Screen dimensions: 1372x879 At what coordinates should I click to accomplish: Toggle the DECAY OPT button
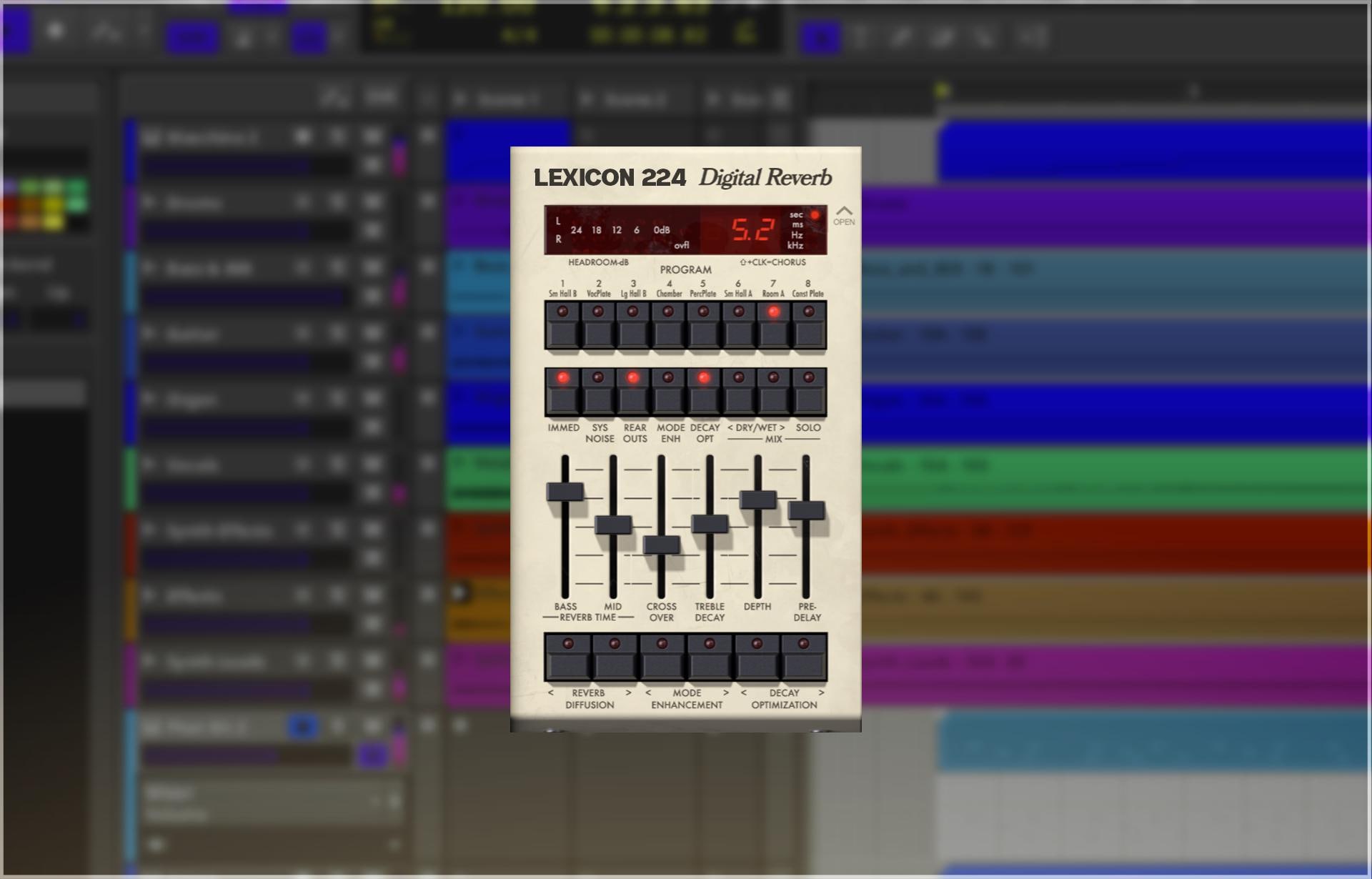coord(703,392)
